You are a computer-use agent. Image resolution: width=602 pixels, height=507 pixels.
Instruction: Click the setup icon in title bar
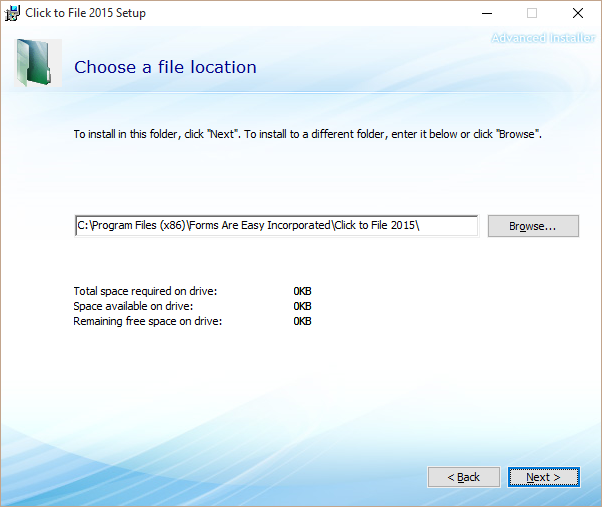pos(12,13)
